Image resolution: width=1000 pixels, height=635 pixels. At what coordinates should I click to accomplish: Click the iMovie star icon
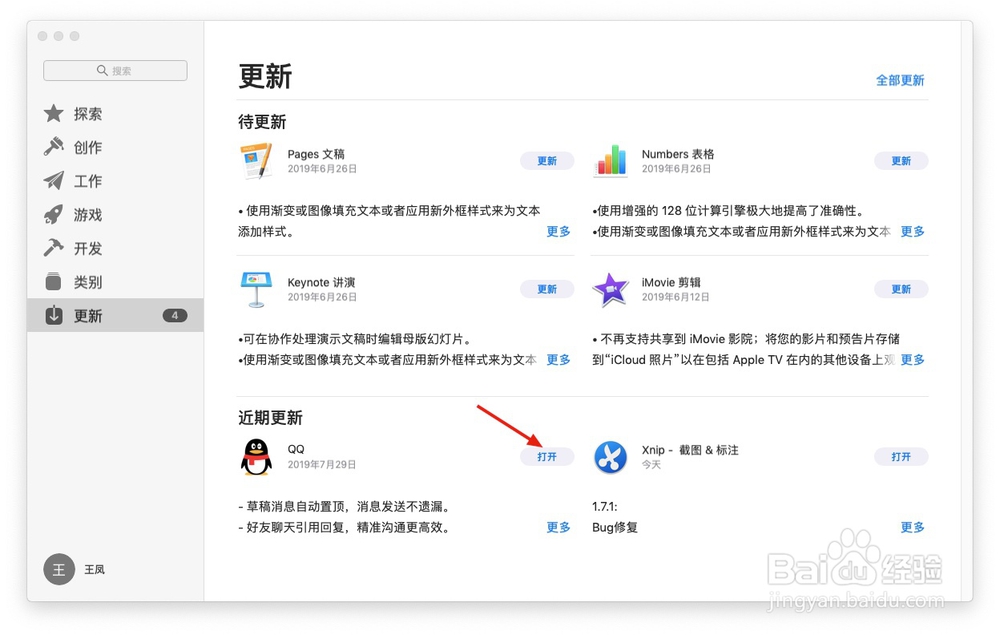[x=610, y=289]
